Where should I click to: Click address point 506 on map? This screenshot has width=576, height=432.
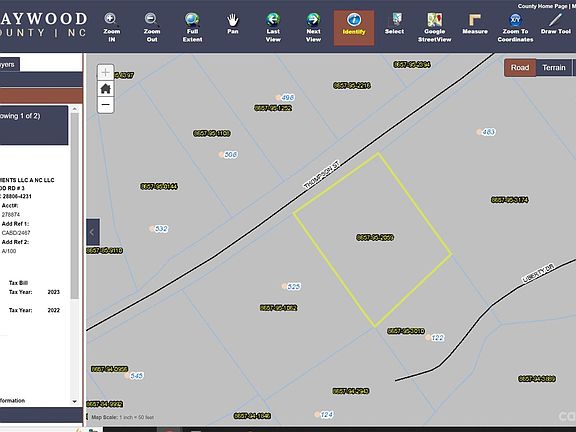point(228,155)
